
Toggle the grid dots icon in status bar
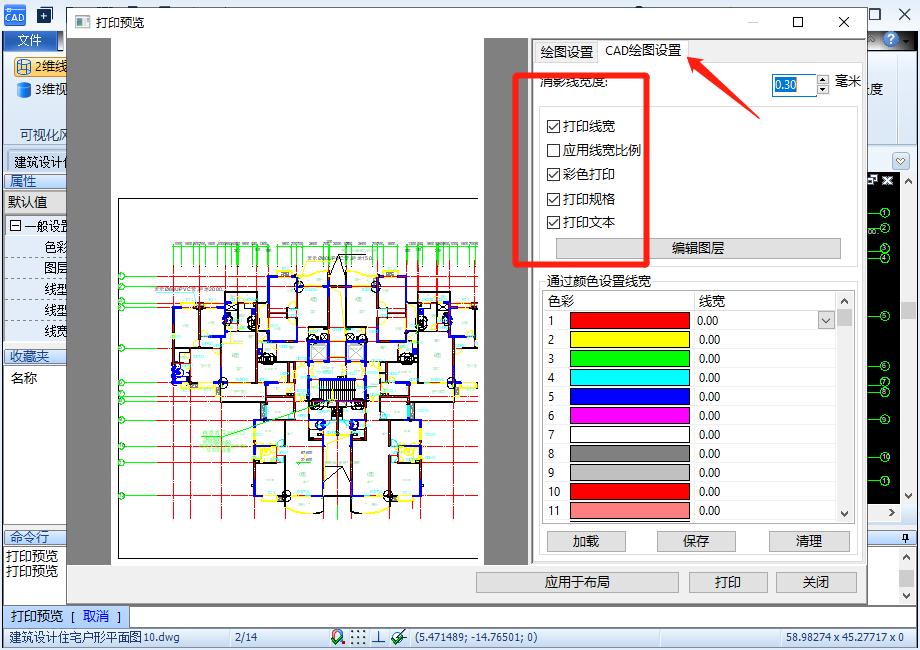tap(358, 637)
